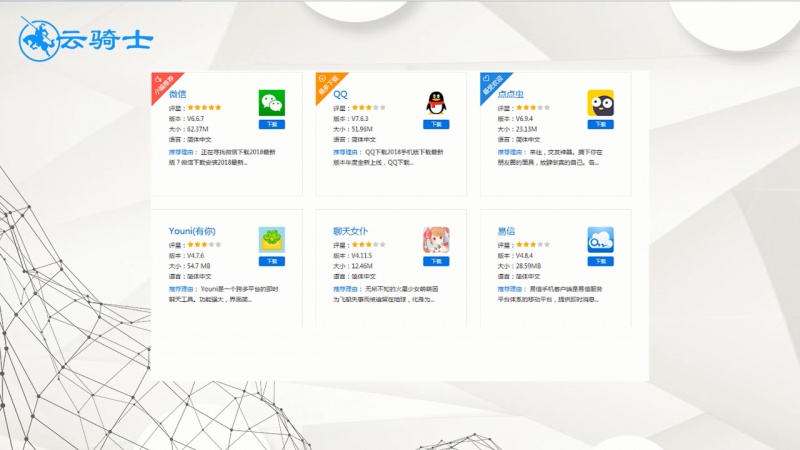Click the 点点虫 yellow app icon
Image resolution: width=800 pixels, height=450 pixels.
[600, 103]
